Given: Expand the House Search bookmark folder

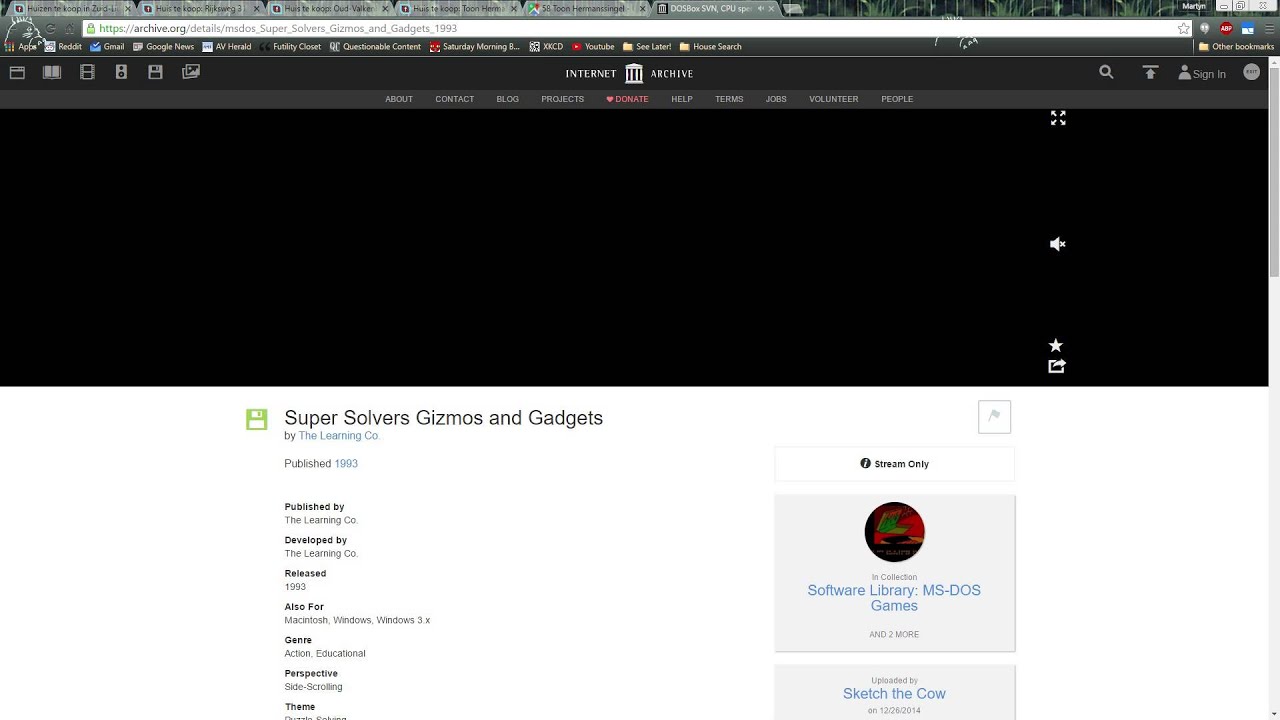Looking at the screenshot, I should pos(710,47).
